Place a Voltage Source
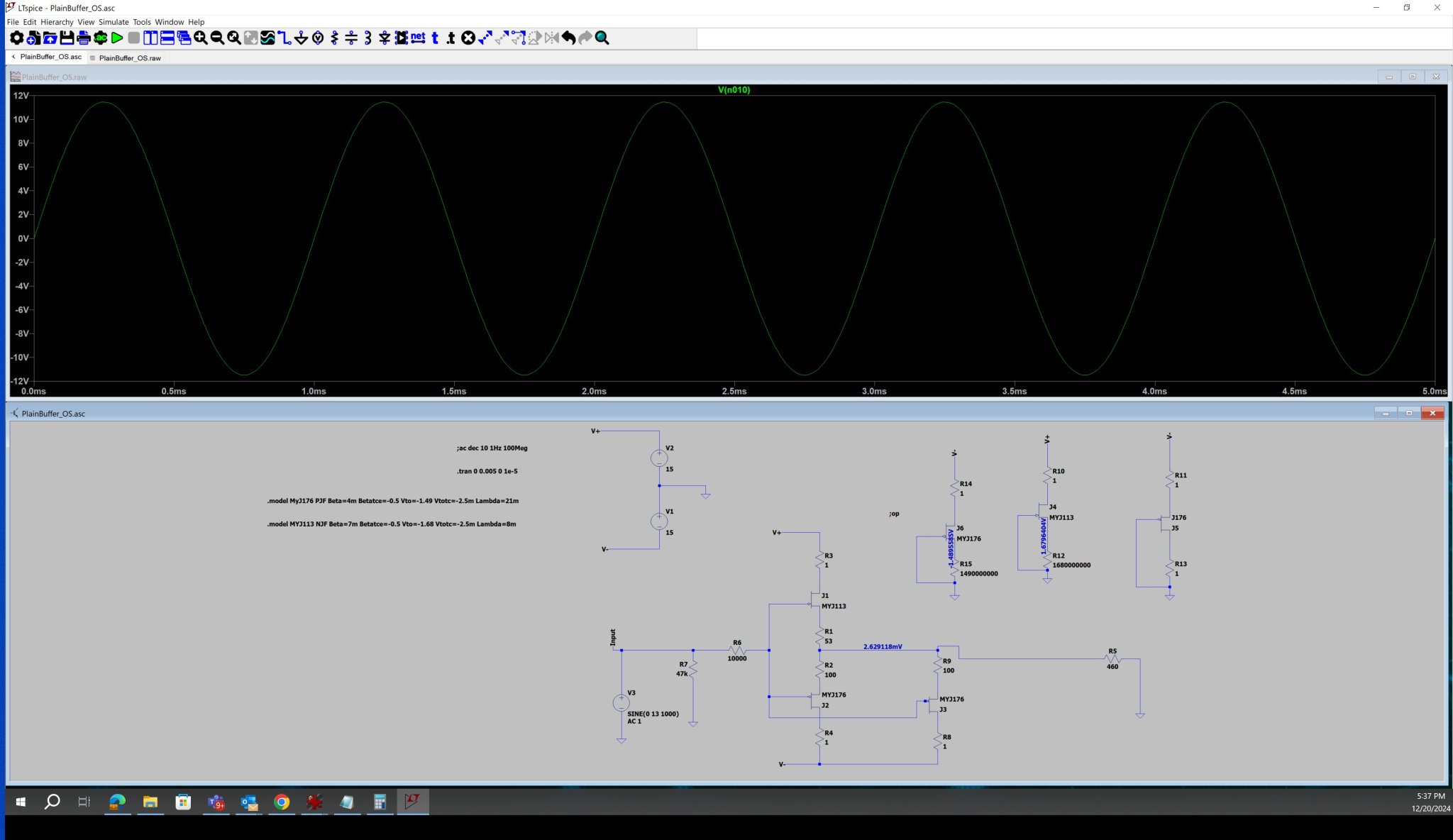Image resolution: width=1453 pixels, height=840 pixels. [318, 38]
